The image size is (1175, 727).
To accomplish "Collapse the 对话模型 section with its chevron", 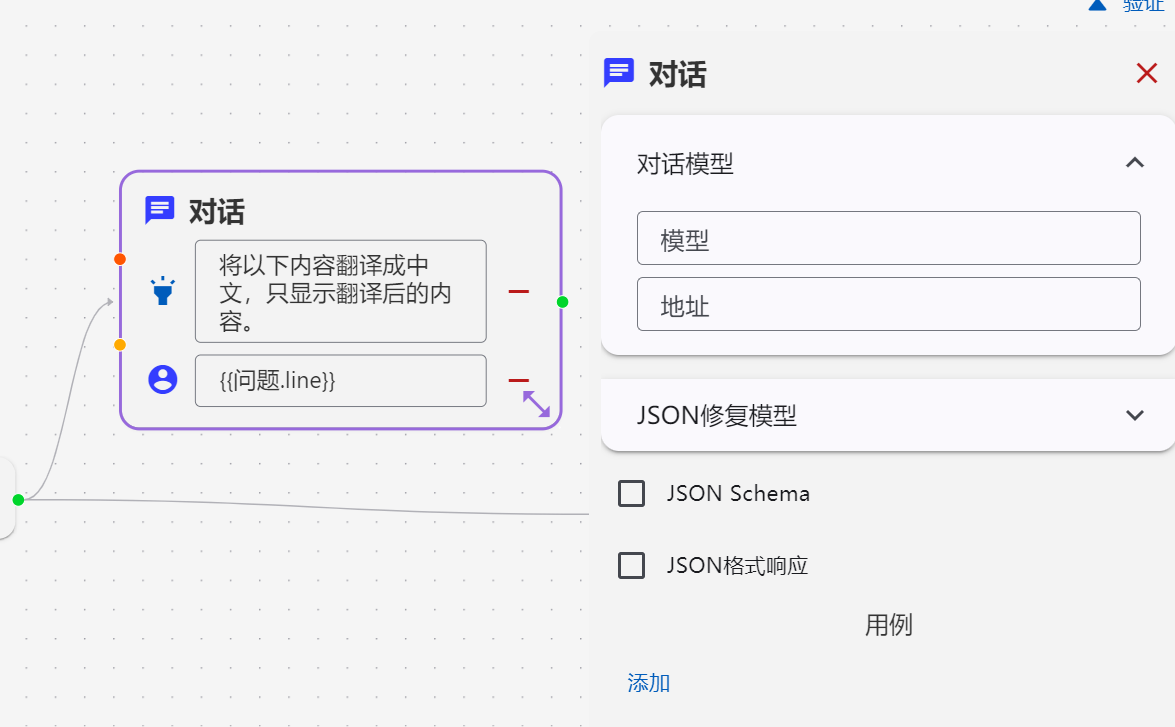I will tap(1135, 163).
